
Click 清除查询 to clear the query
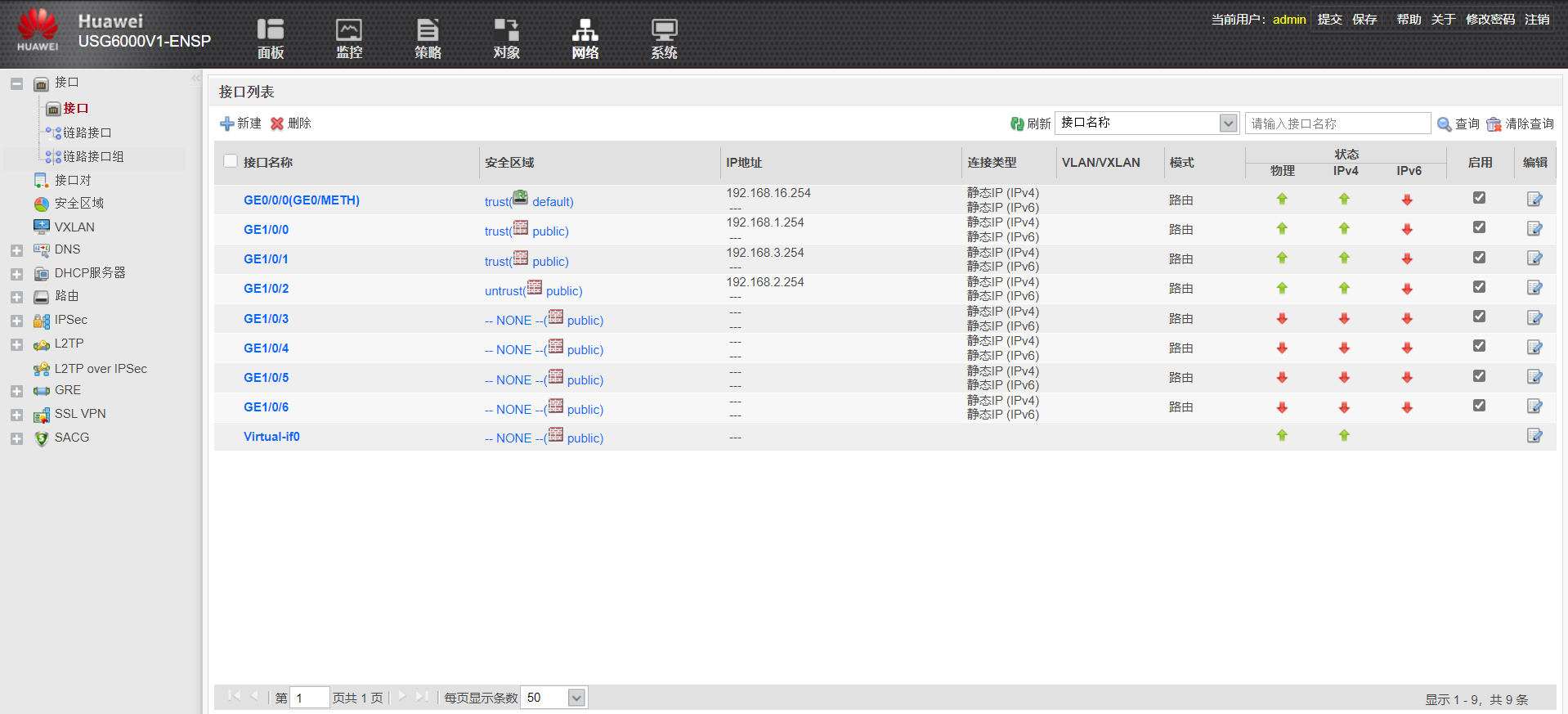(x=1520, y=123)
